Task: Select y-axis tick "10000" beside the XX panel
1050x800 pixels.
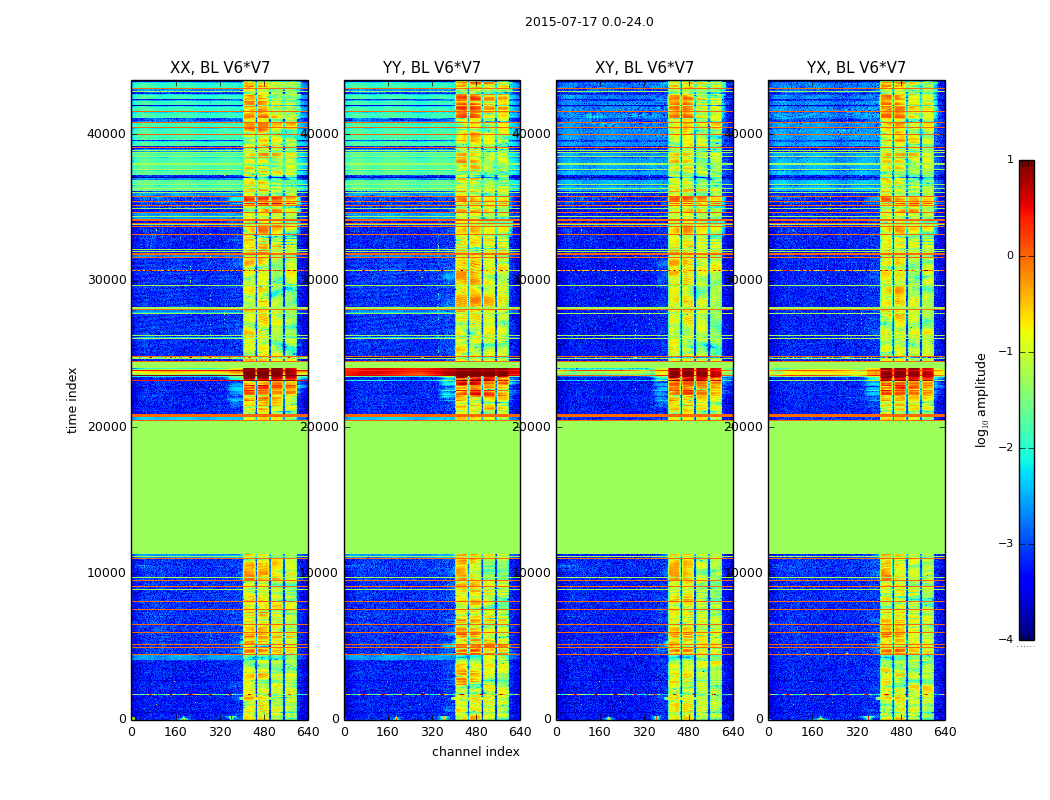Action: pyautogui.click(x=108, y=573)
